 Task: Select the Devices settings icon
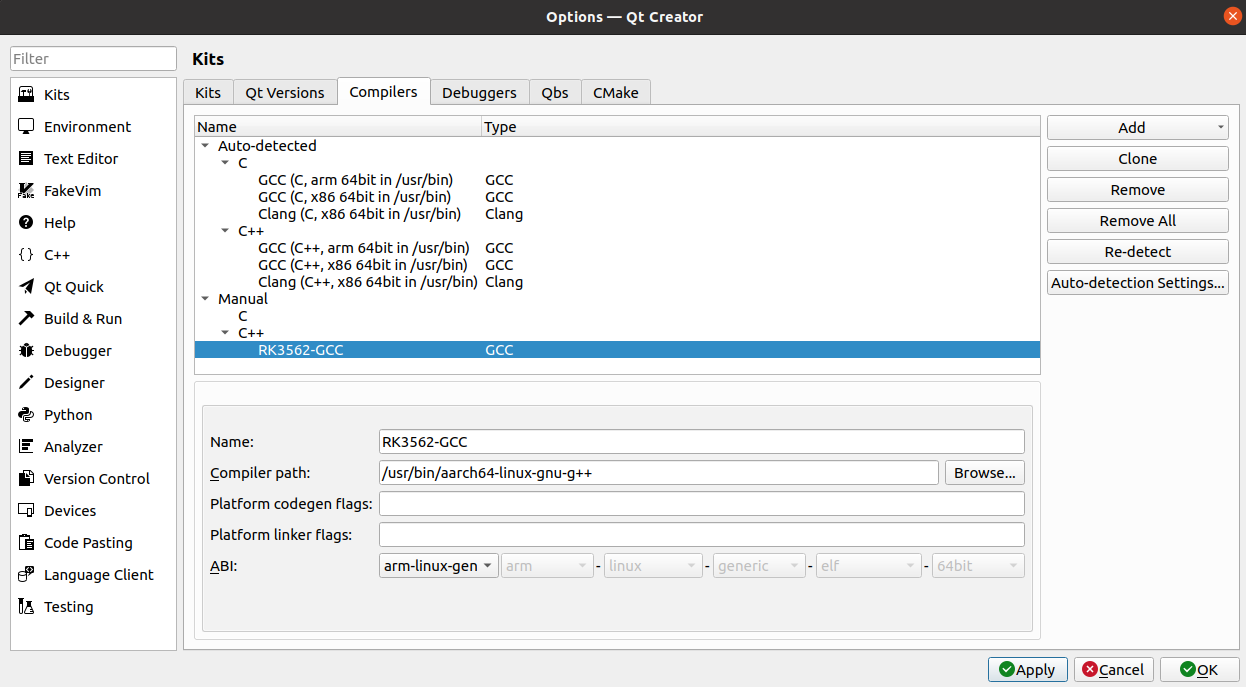26,510
